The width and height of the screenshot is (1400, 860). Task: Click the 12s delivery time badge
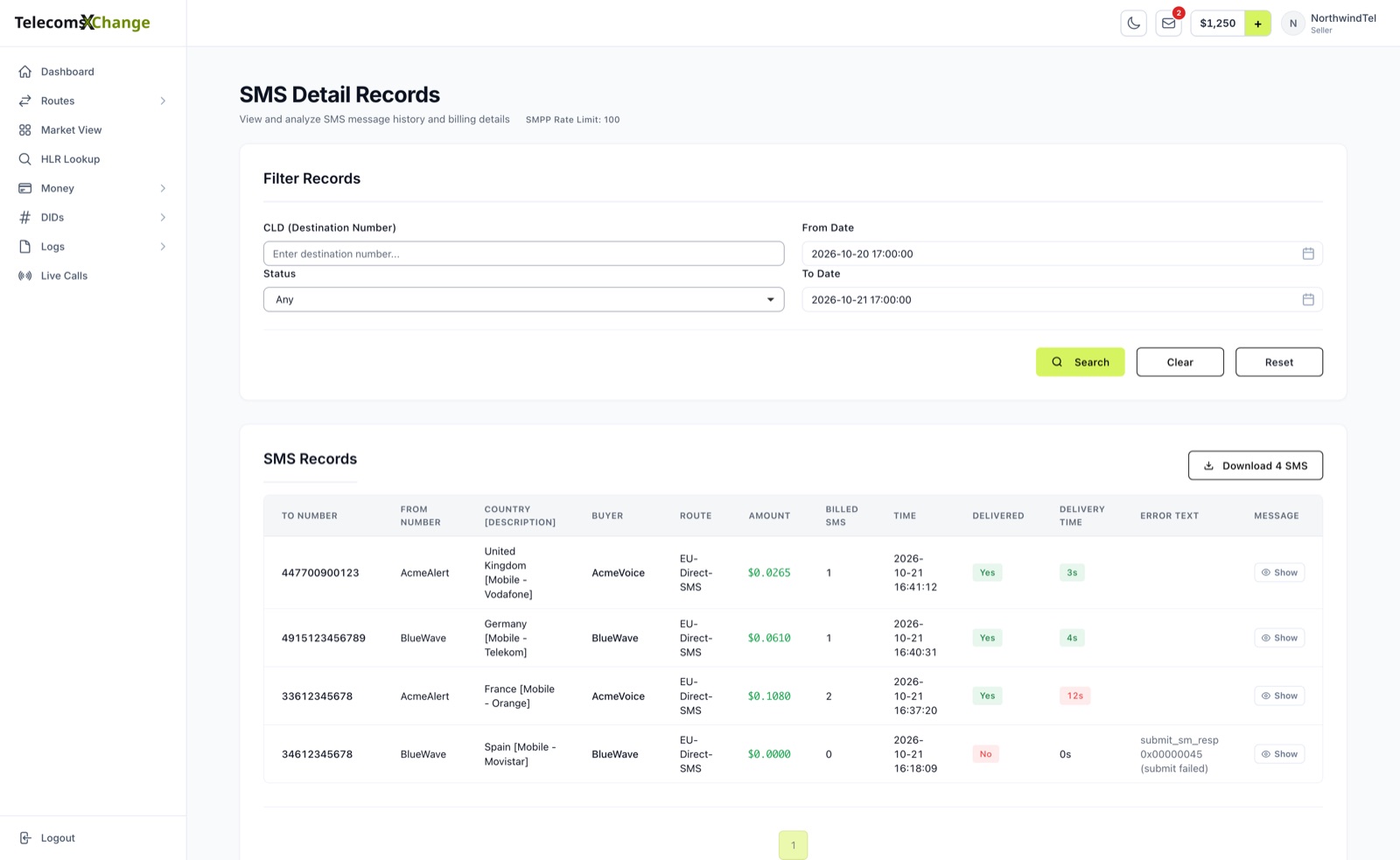point(1074,696)
